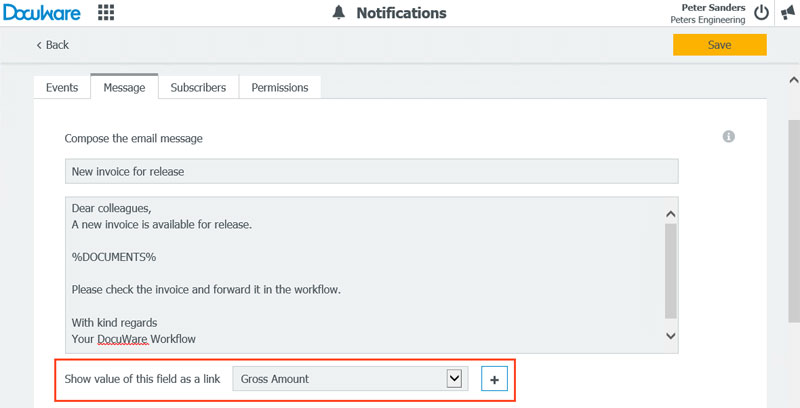Open the Permissions tab

[x=280, y=88]
